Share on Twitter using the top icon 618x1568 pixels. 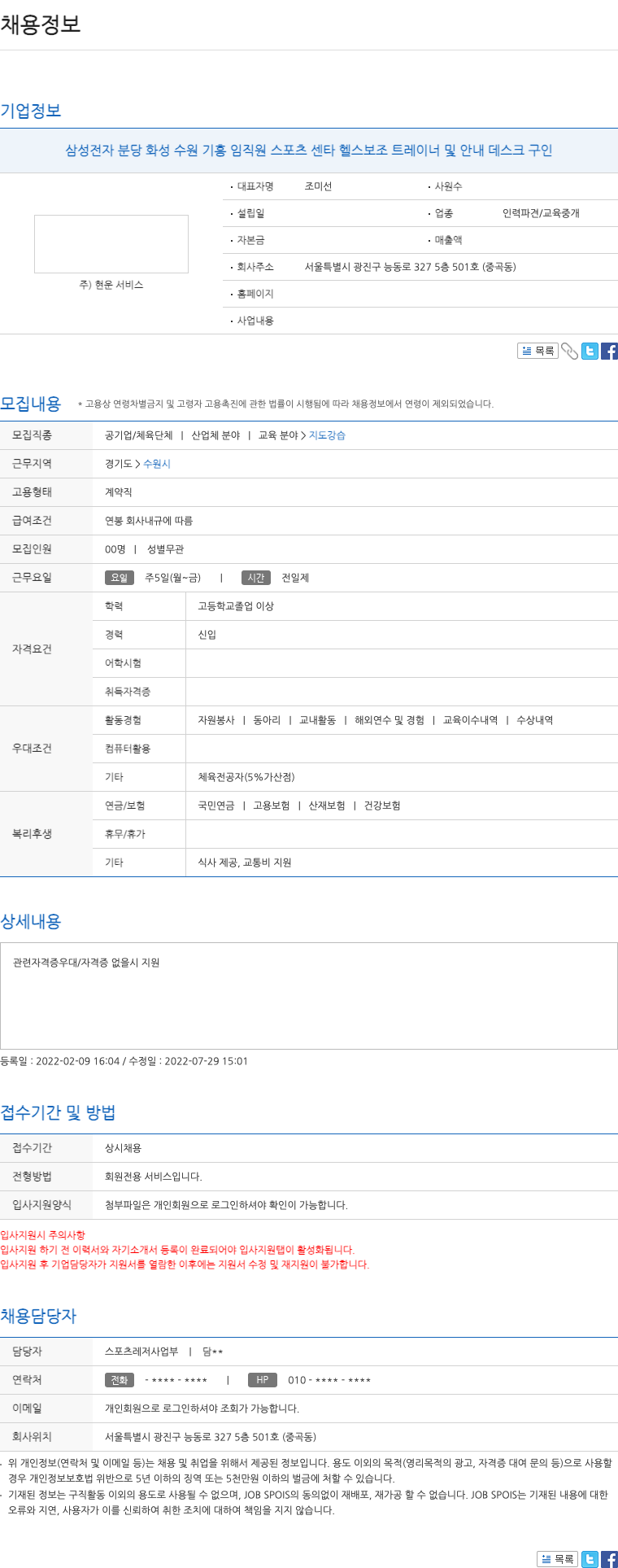(590, 351)
